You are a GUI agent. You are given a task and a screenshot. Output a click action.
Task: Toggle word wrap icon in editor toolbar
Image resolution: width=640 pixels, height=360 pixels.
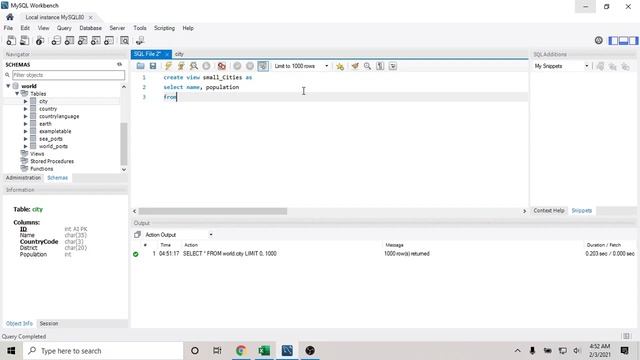point(393,66)
